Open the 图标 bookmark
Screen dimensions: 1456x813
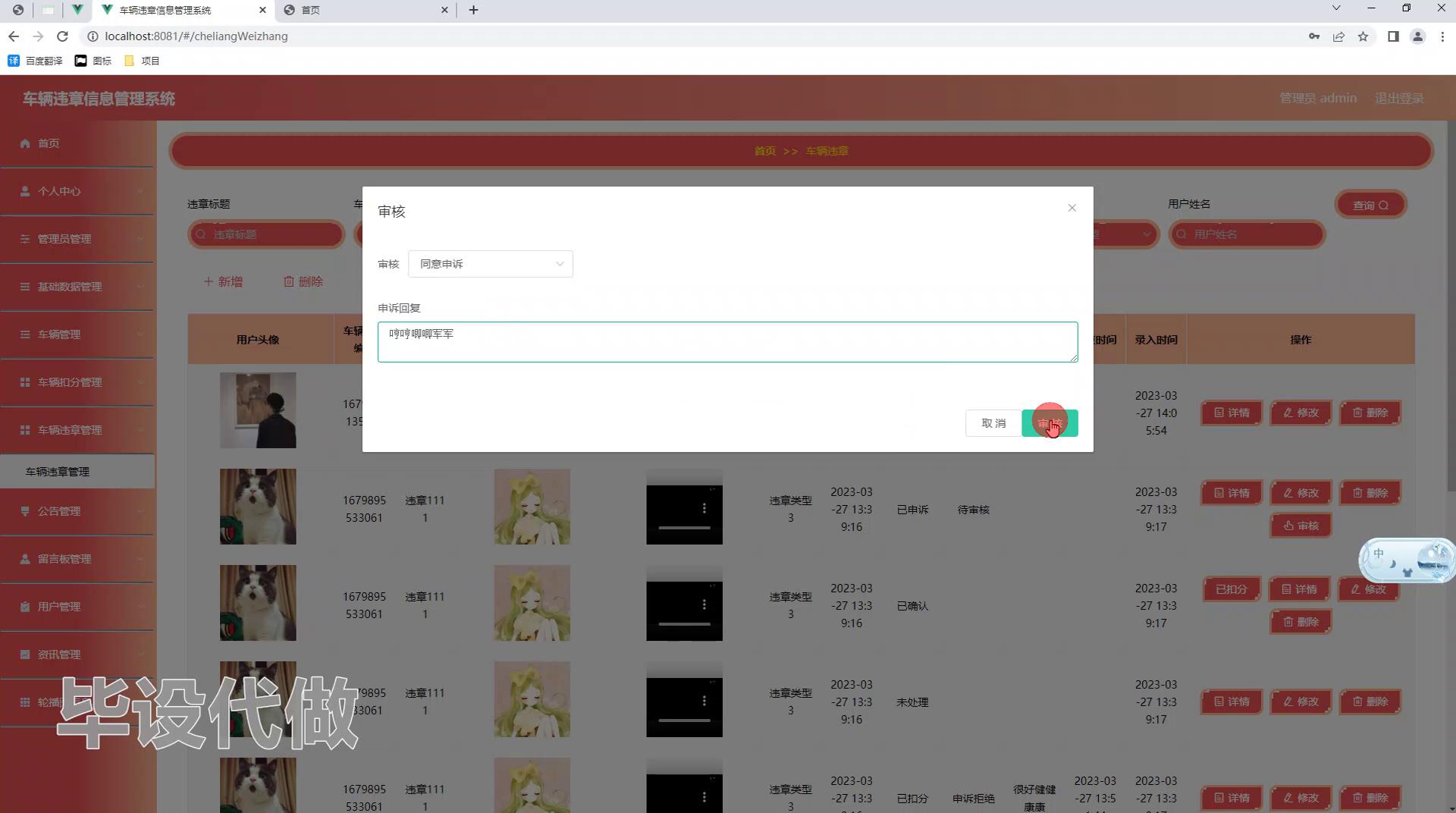[93, 61]
